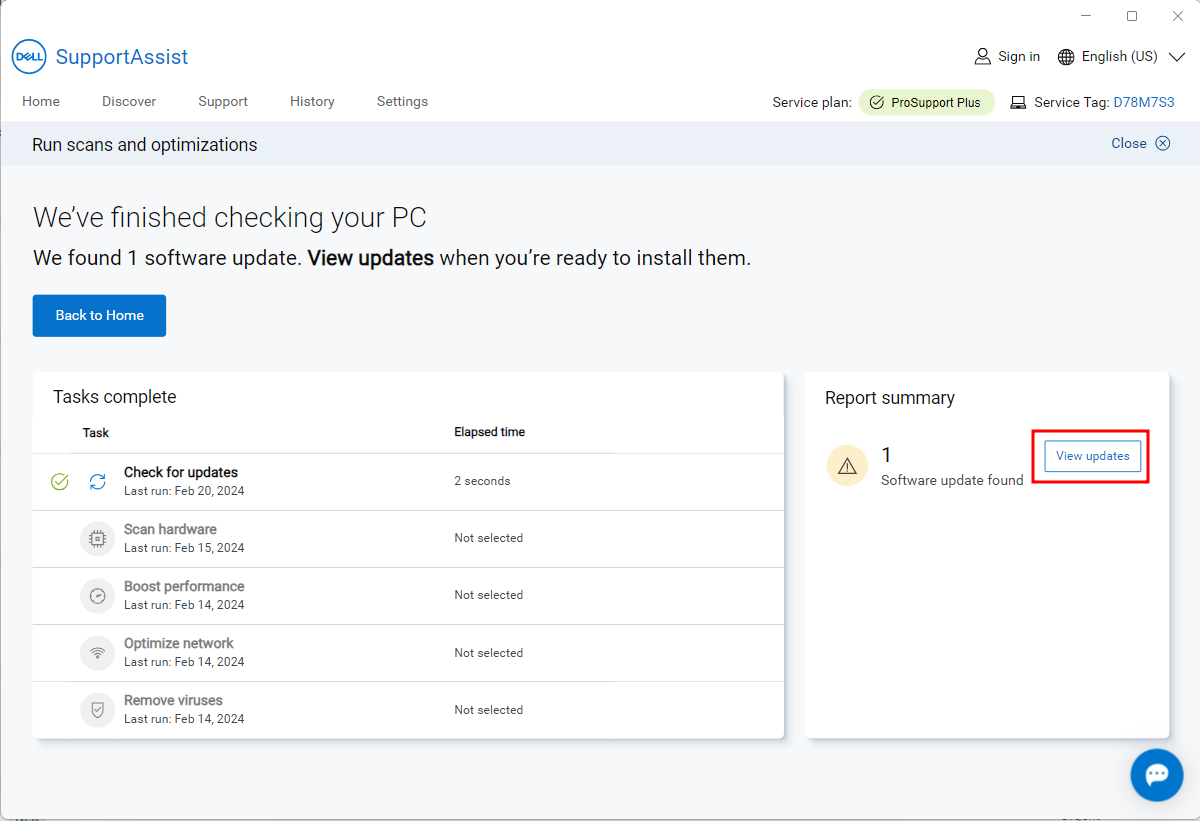
Task: Click the green checkmark beside Check for updates
Action: point(60,482)
